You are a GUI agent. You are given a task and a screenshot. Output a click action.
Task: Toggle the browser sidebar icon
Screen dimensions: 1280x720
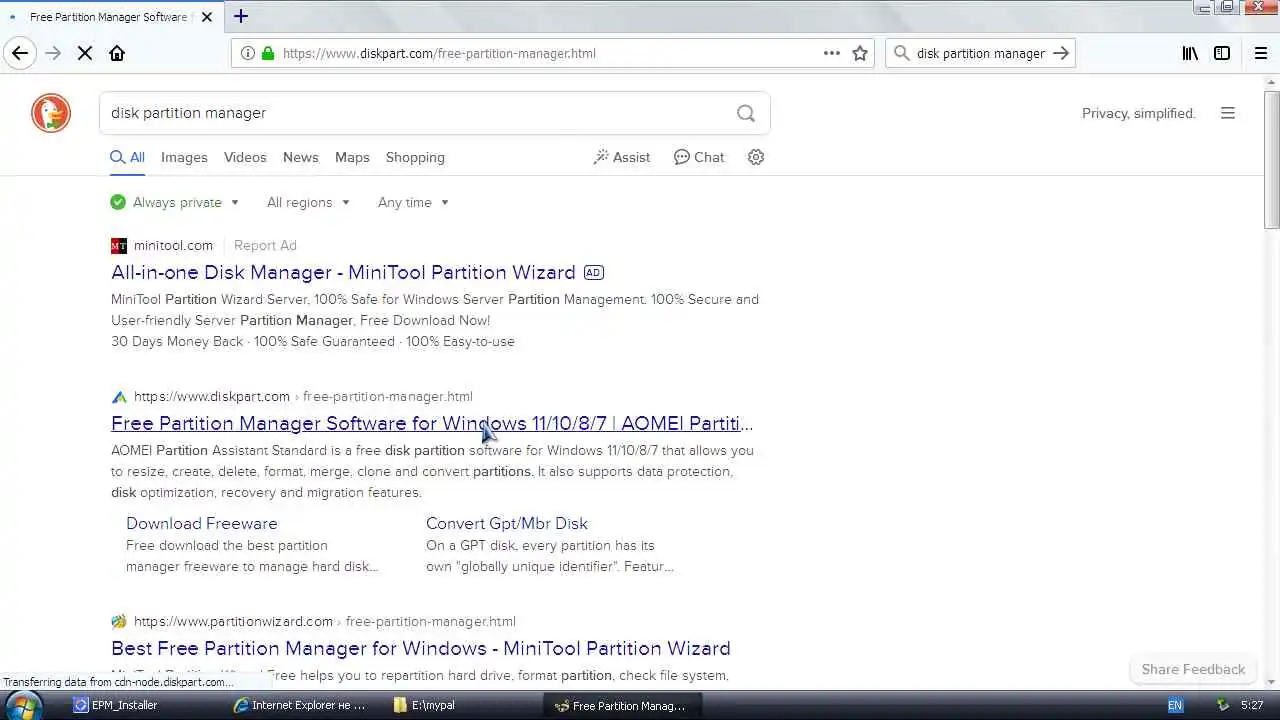point(1222,53)
